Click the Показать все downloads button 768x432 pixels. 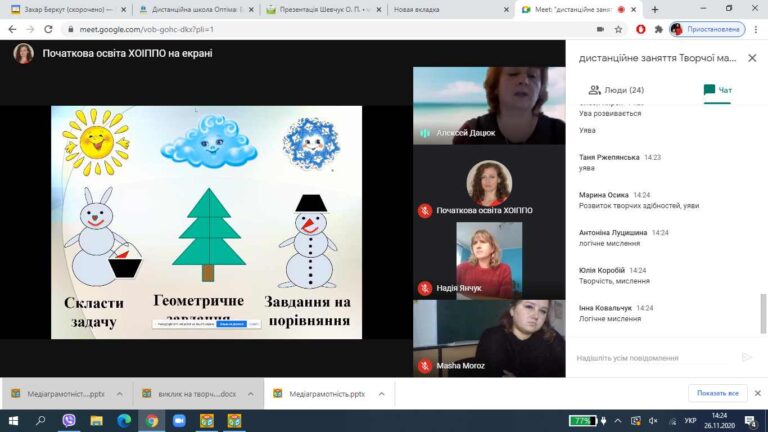(x=718, y=393)
